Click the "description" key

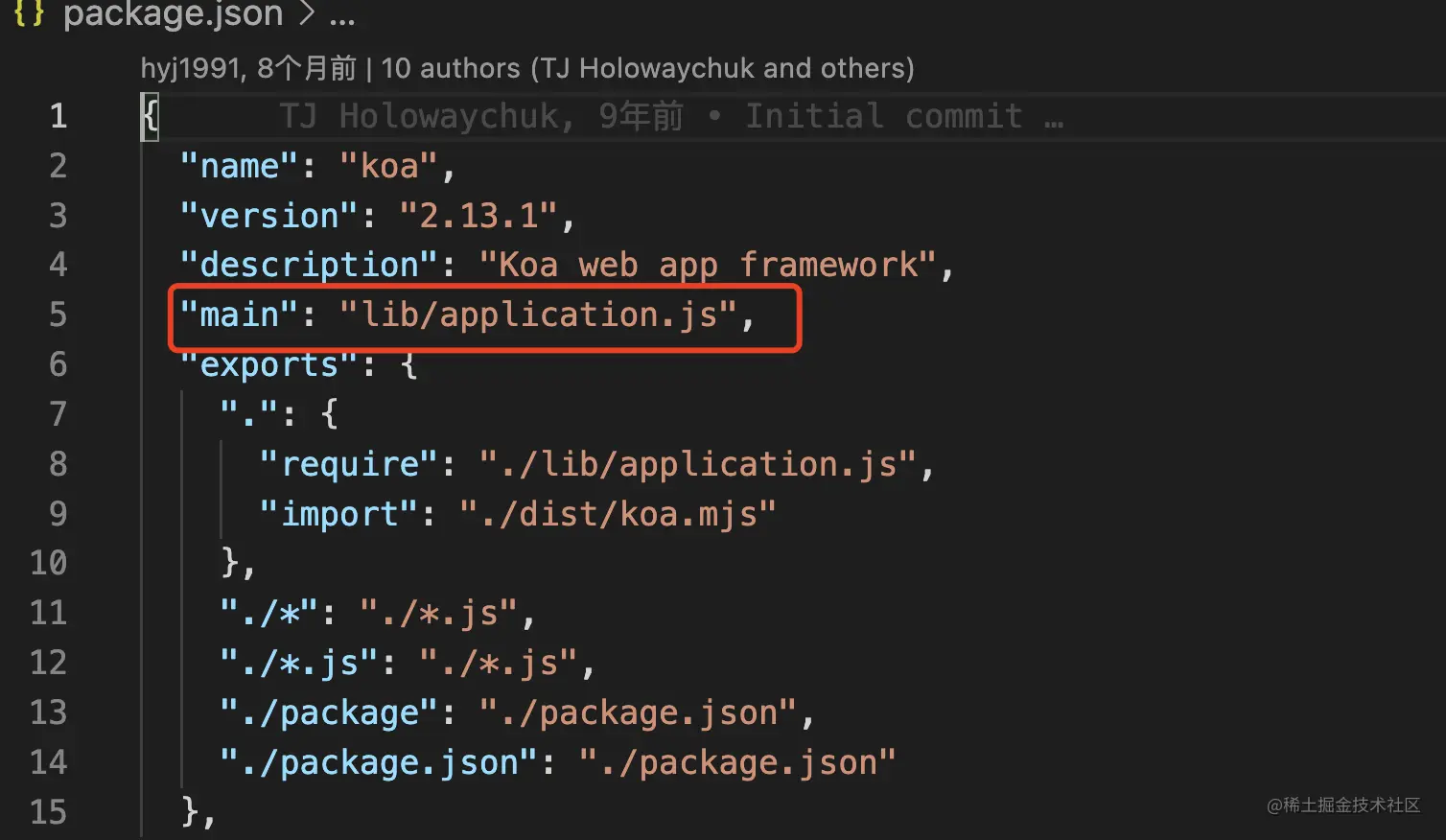coord(310,265)
